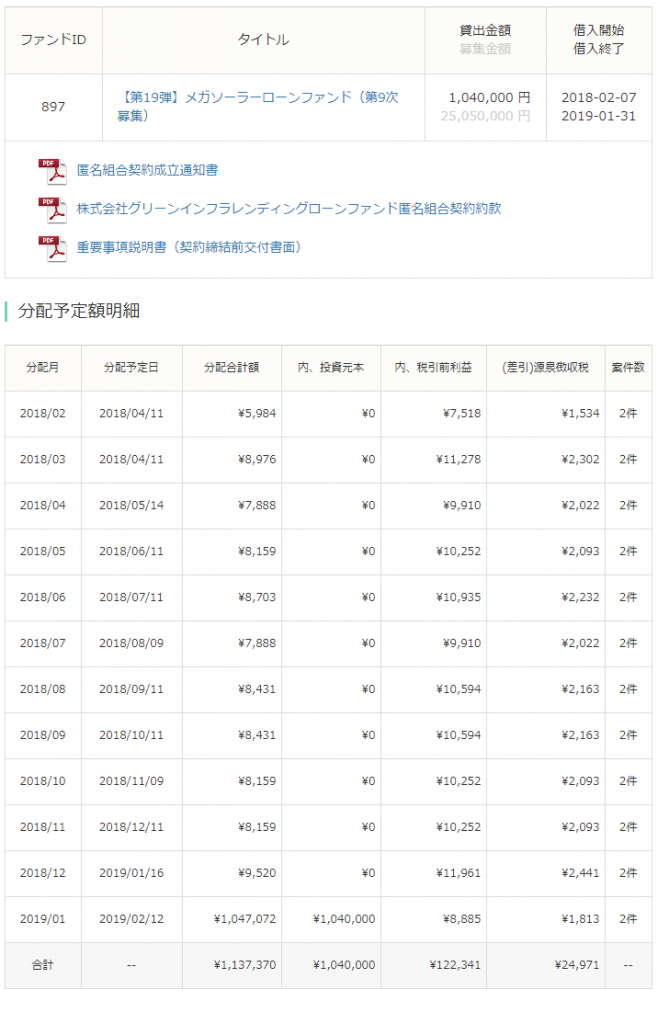
Task: Click the (差引)源泉徴収税 column header
Action: click(545, 368)
